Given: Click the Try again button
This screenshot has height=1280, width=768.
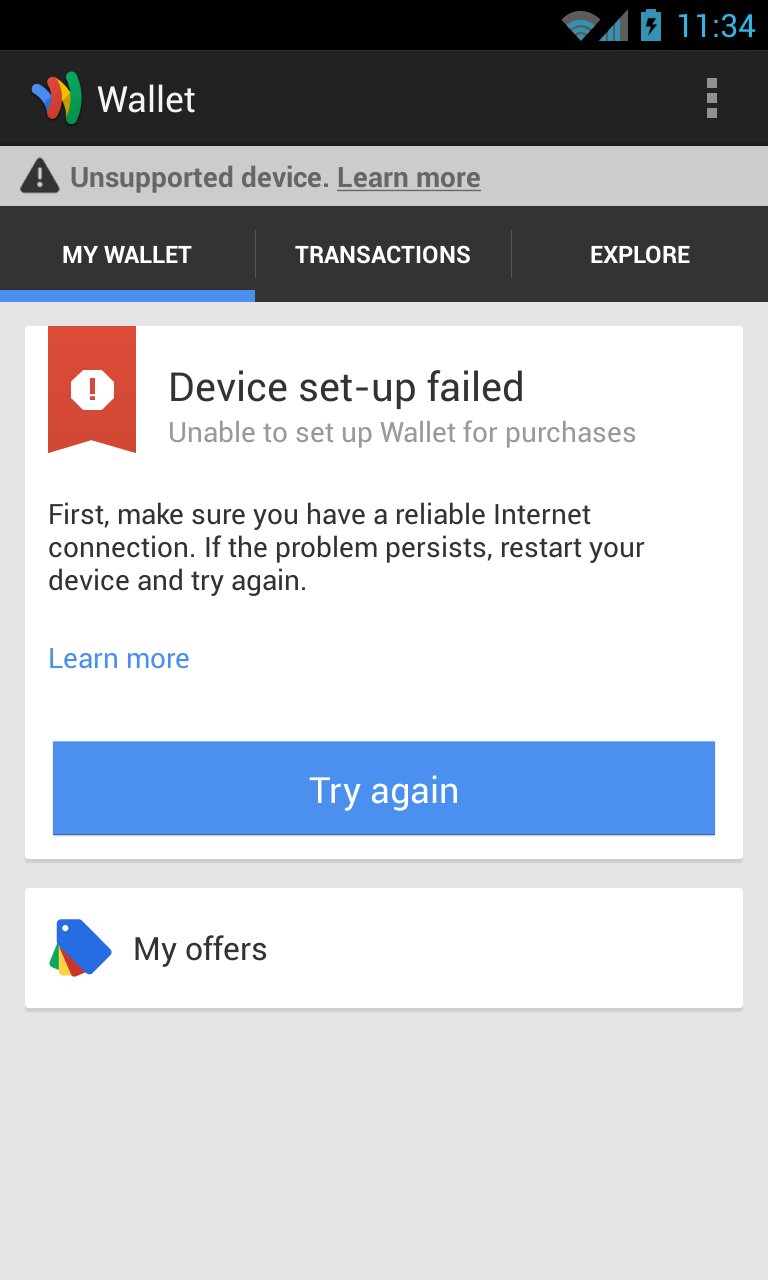Looking at the screenshot, I should point(384,788).
